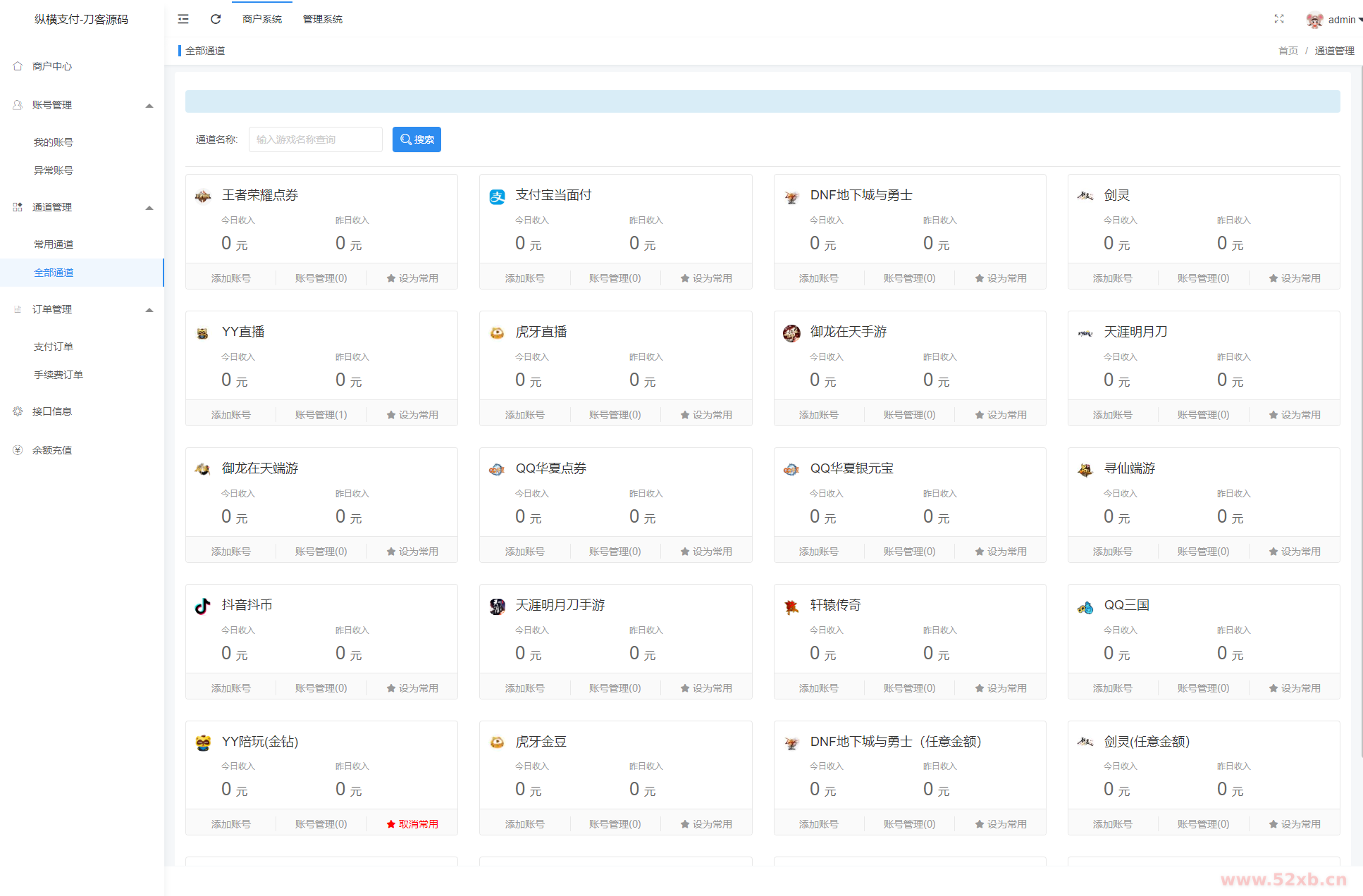The height and width of the screenshot is (896, 1363).
Task: Click the 抖音 icon on 抖音抖币 card
Action: pyautogui.click(x=202, y=606)
